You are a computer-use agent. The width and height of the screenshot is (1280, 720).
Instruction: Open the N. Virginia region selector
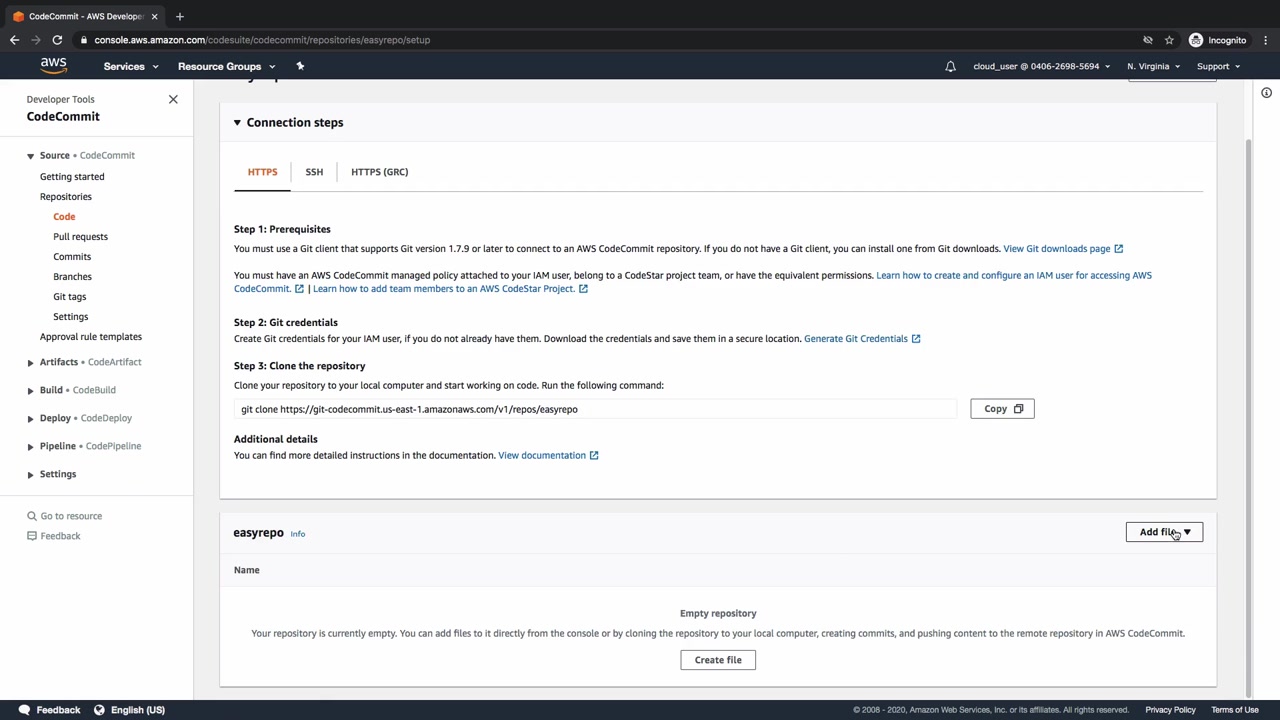click(x=1153, y=66)
